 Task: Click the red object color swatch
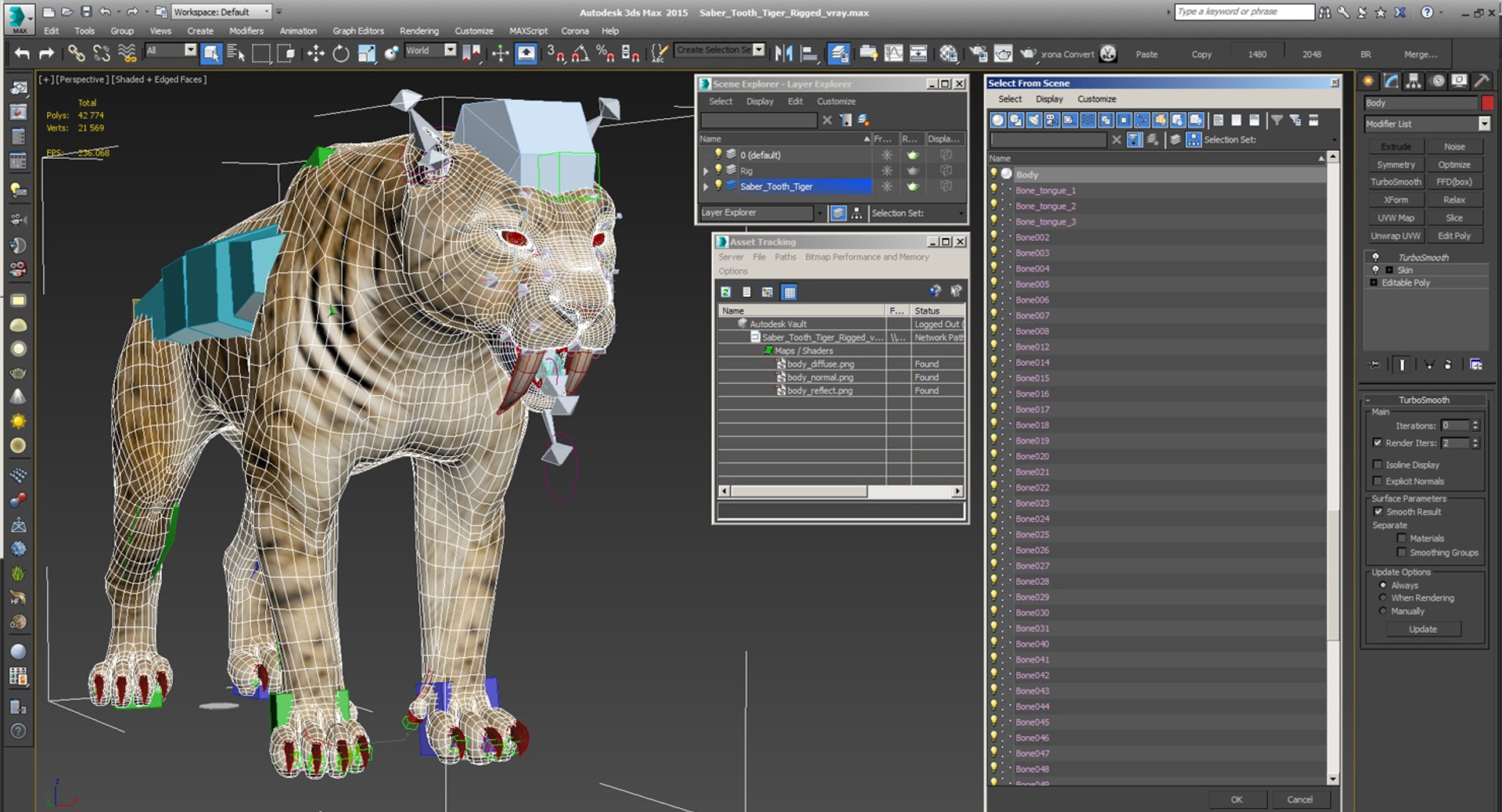pyautogui.click(x=1487, y=102)
